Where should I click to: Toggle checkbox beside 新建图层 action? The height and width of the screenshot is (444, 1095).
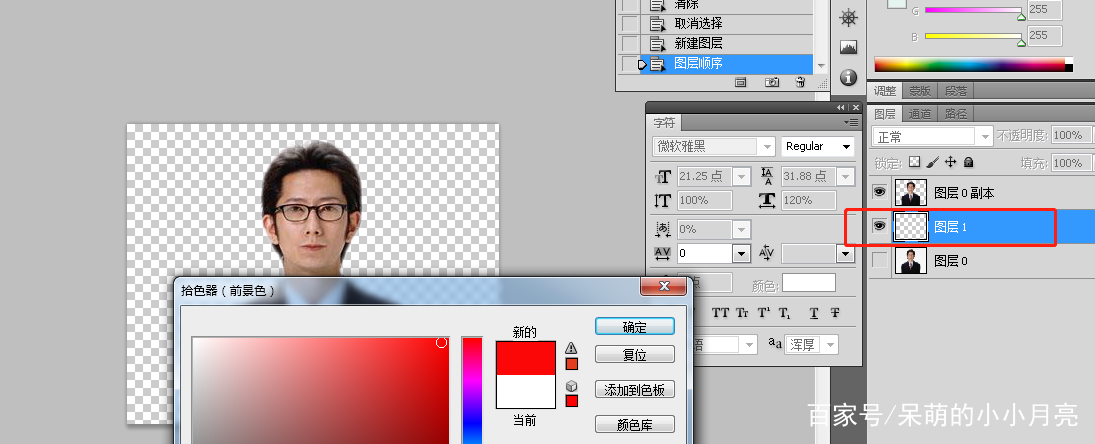[629, 44]
